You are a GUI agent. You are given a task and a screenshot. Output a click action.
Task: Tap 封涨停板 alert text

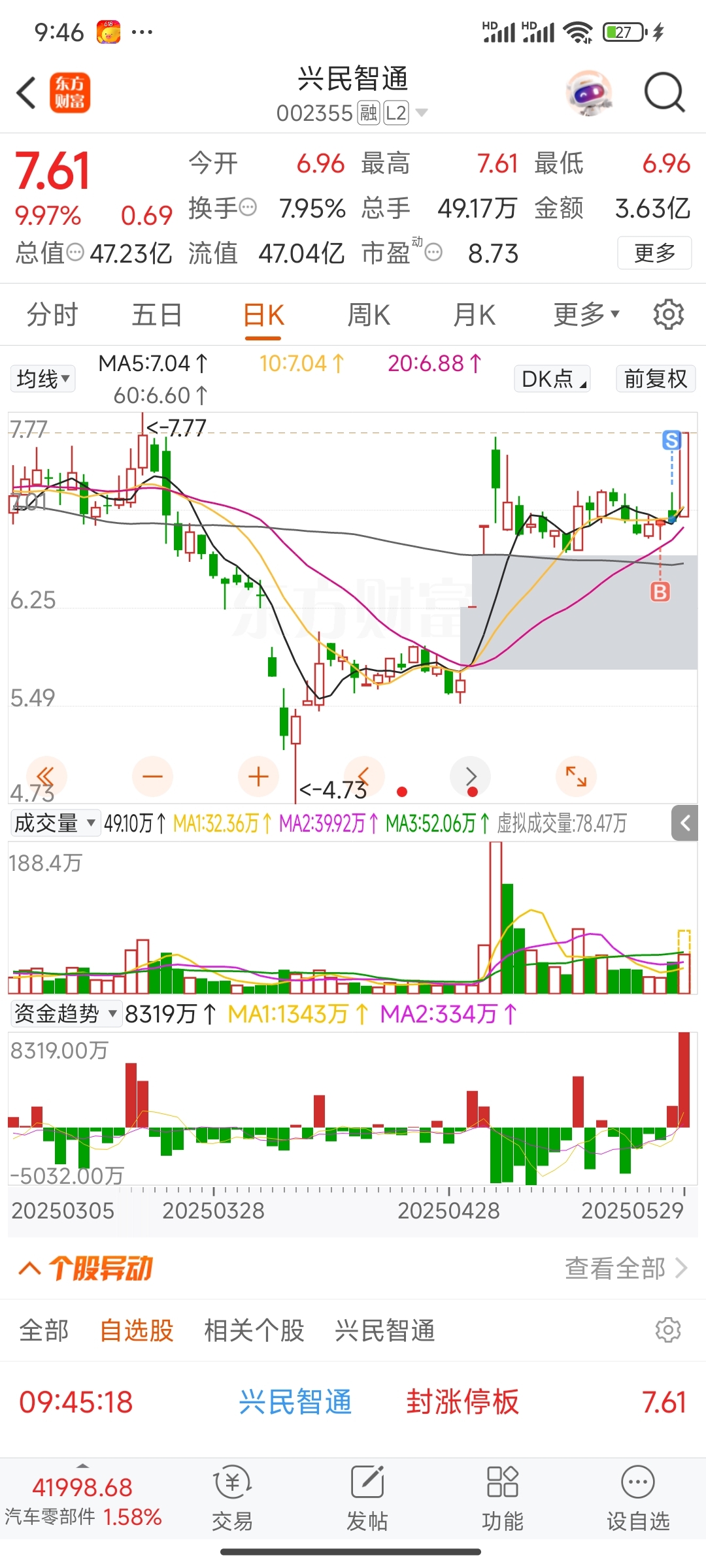click(x=462, y=1403)
